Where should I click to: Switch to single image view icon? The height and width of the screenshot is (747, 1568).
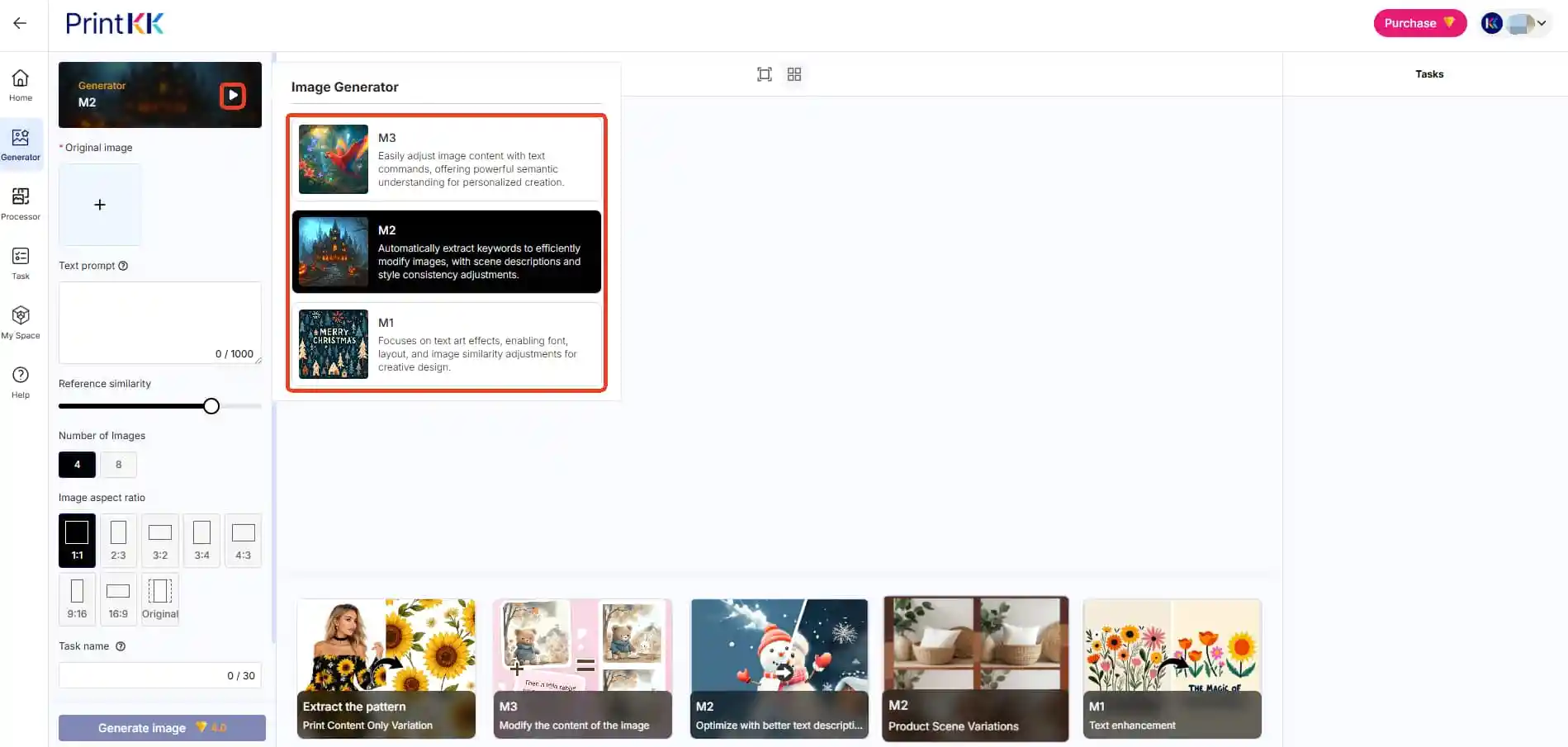point(764,74)
